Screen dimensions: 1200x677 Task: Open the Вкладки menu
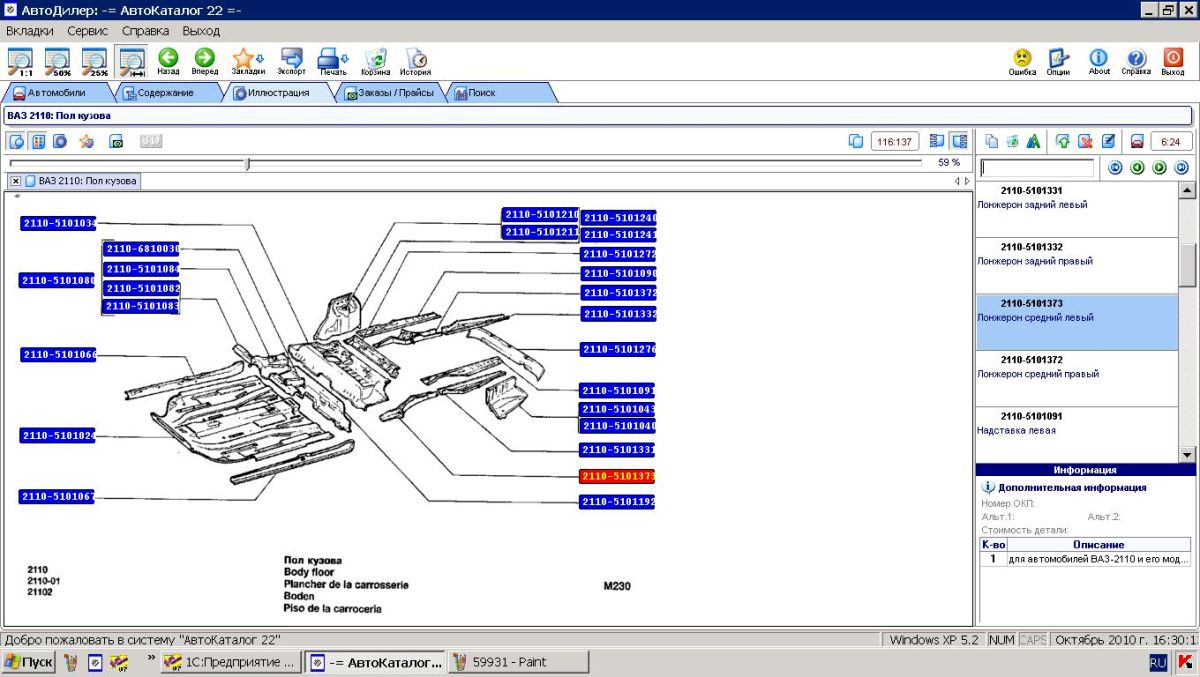coord(30,31)
